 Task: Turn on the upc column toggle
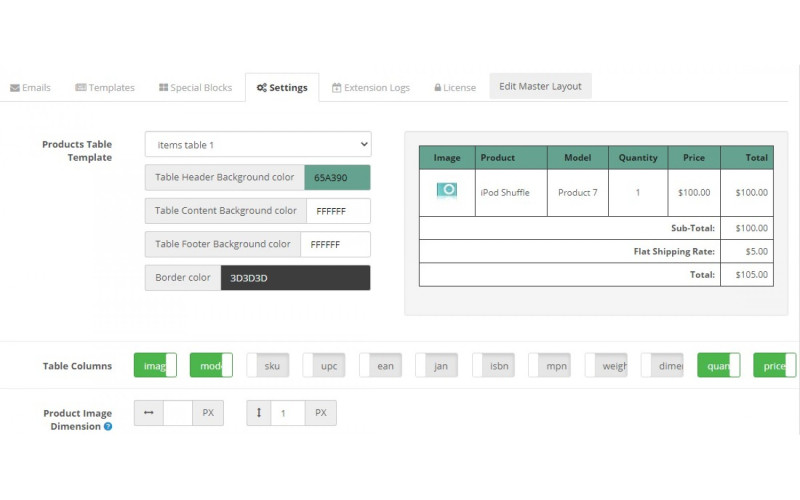(324, 366)
